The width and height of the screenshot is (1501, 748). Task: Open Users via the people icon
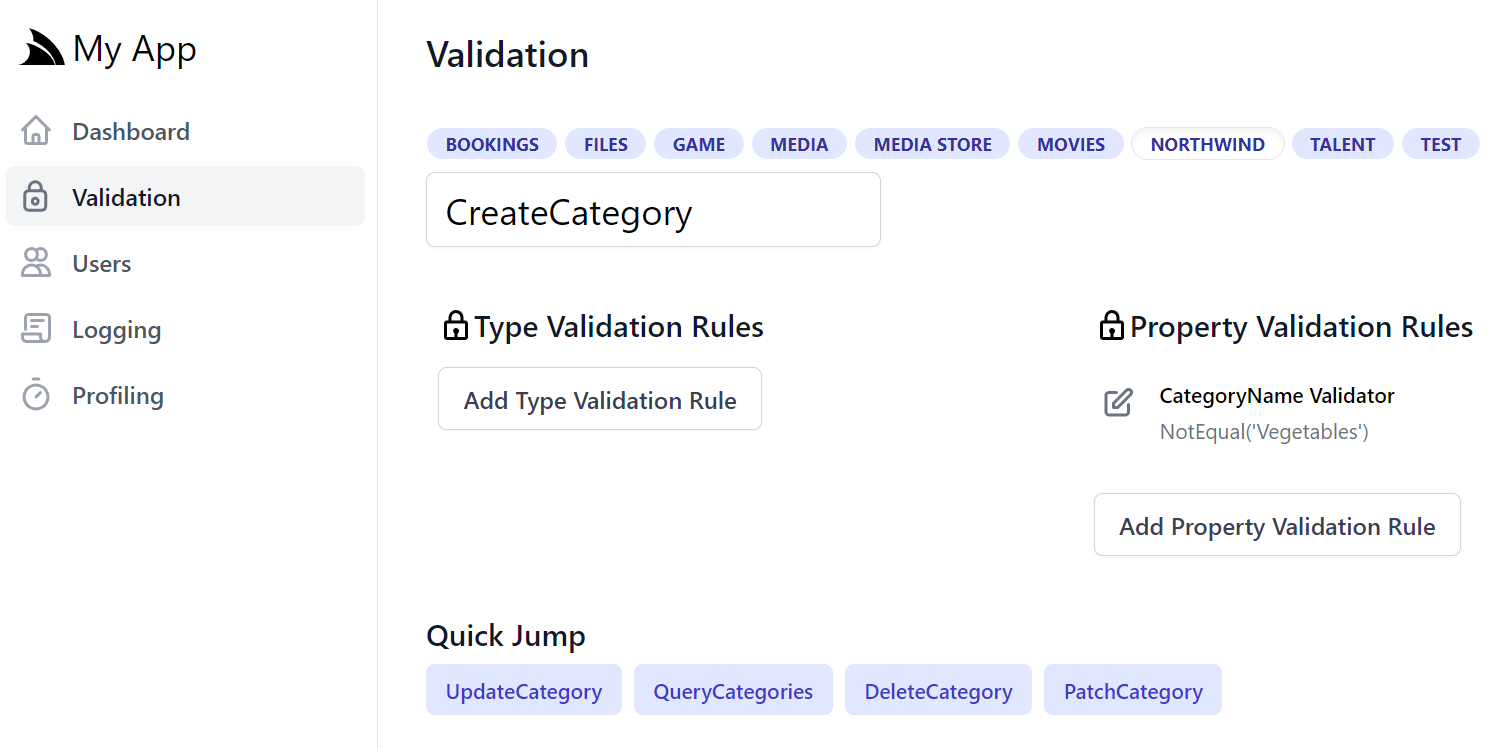click(36, 263)
